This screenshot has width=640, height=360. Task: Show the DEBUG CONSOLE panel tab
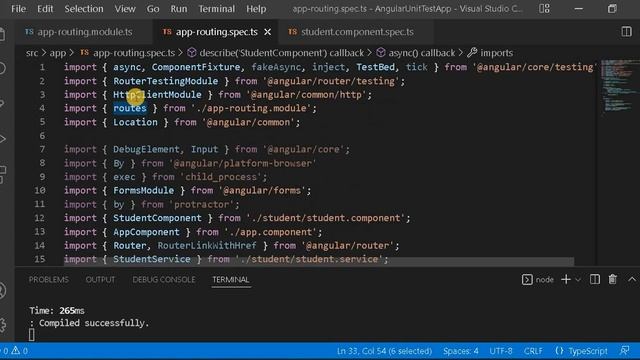(x=164, y=280)
